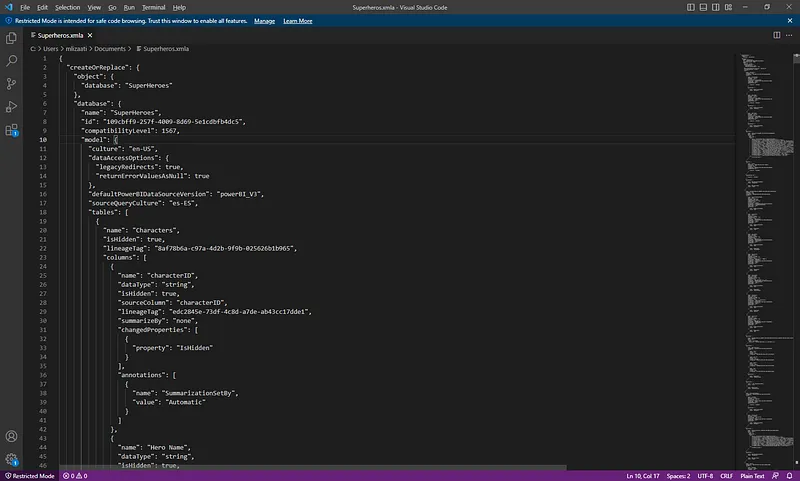Click the "sourceQueryCulture": "es-ES" line
800x481 pixels.
point(143,203)
